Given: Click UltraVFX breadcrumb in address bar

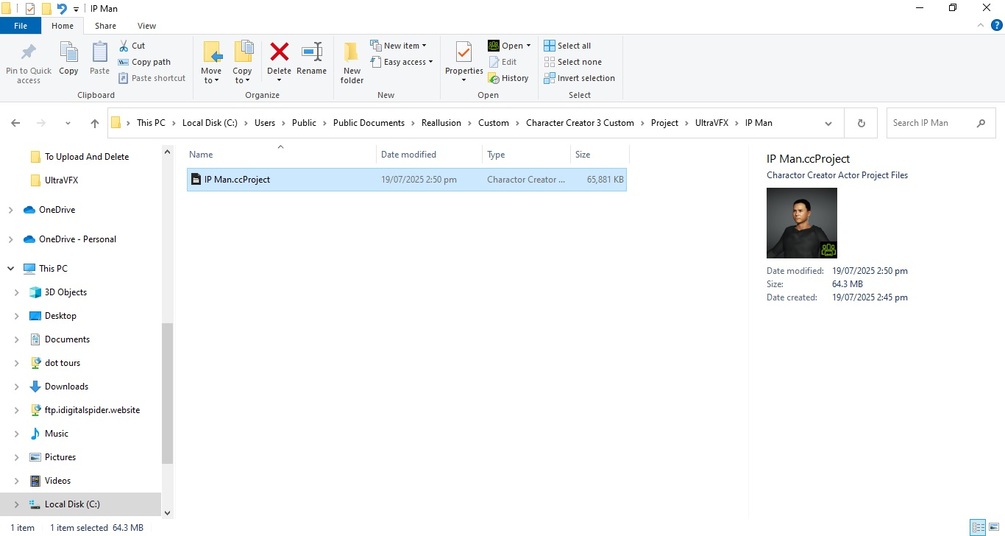Looking at the screenshot, I should 711,123.
